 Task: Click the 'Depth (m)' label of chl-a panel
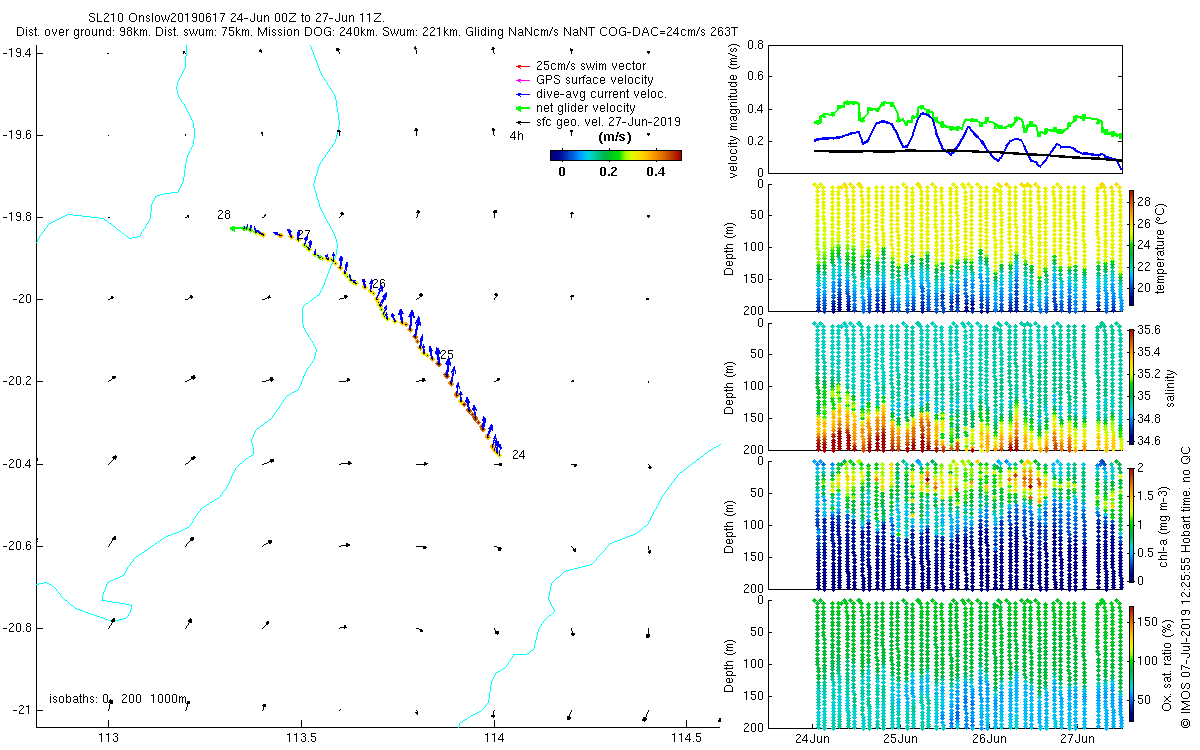click(x=728, y=524)
